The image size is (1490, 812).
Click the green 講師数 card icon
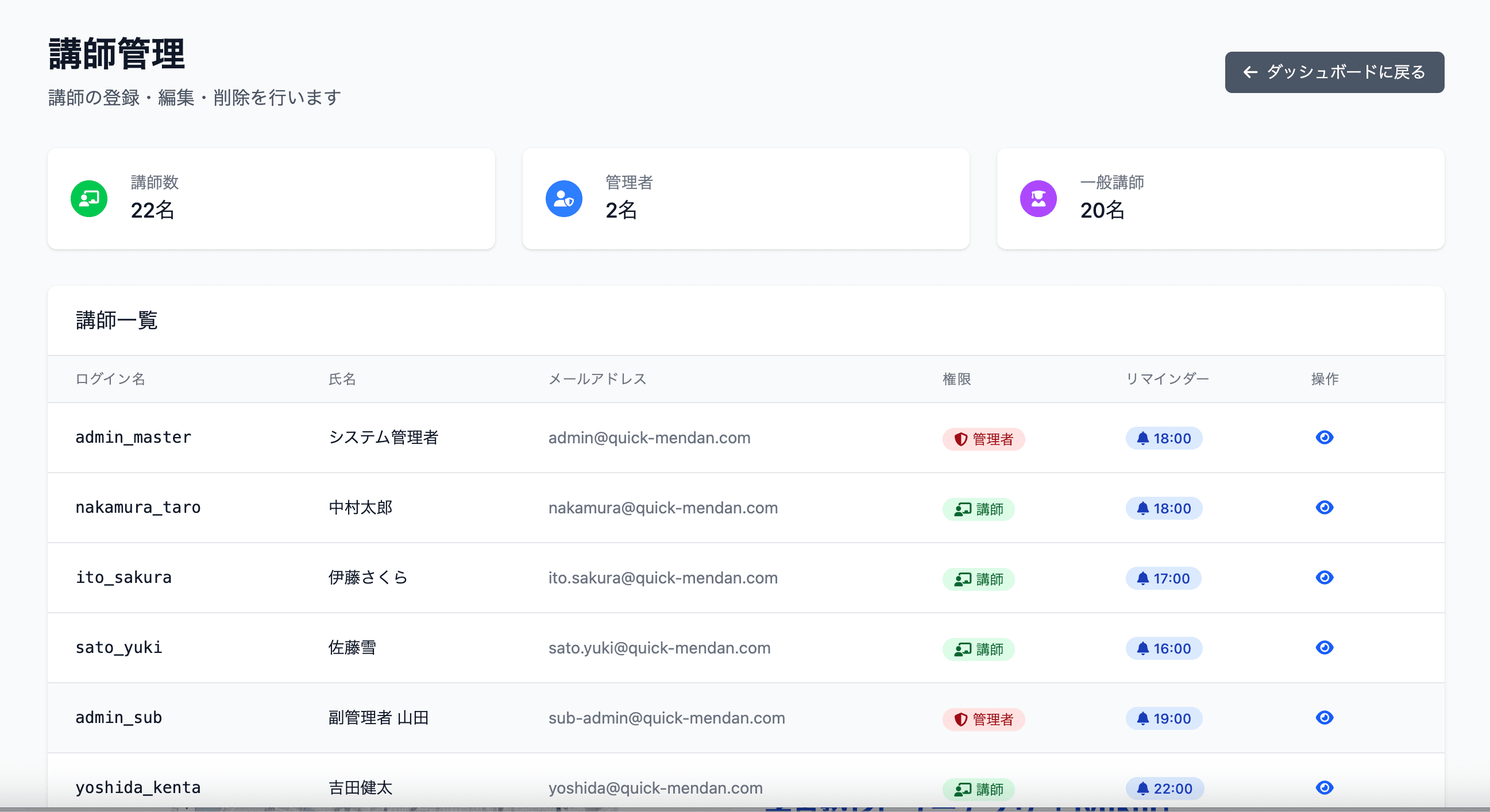pos(89,198)
